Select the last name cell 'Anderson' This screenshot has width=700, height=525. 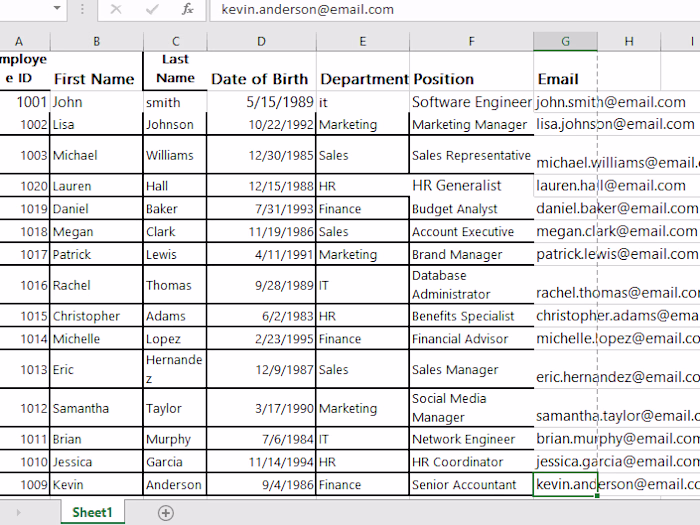pos(175,484)
